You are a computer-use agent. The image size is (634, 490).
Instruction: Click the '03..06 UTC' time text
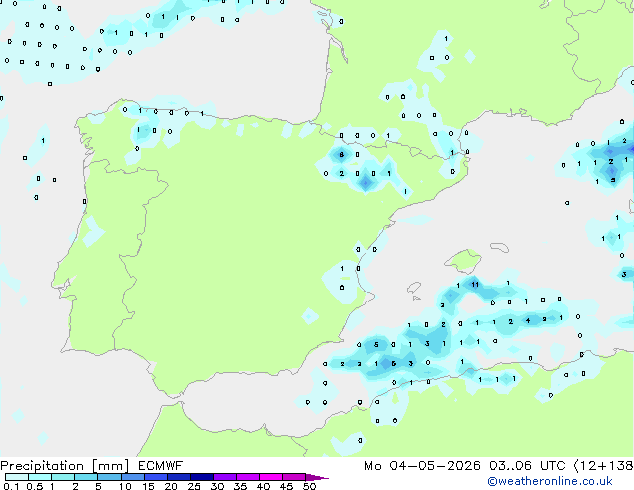pyautogui.click(x=527, y=466)
